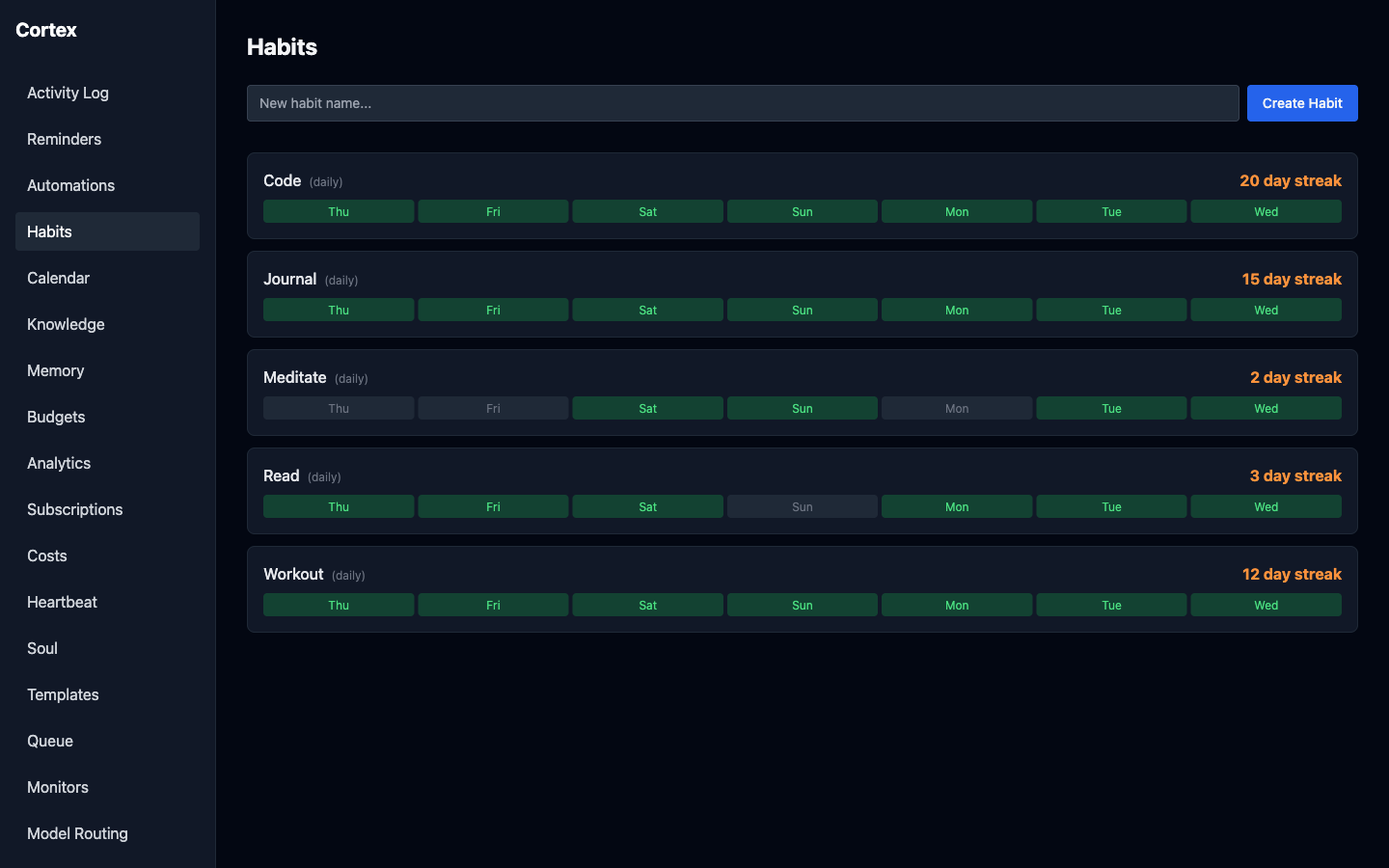Open Reminders from the sidebar
Image resolution: width=1389 pixels, height=868 pixels.
64,139
